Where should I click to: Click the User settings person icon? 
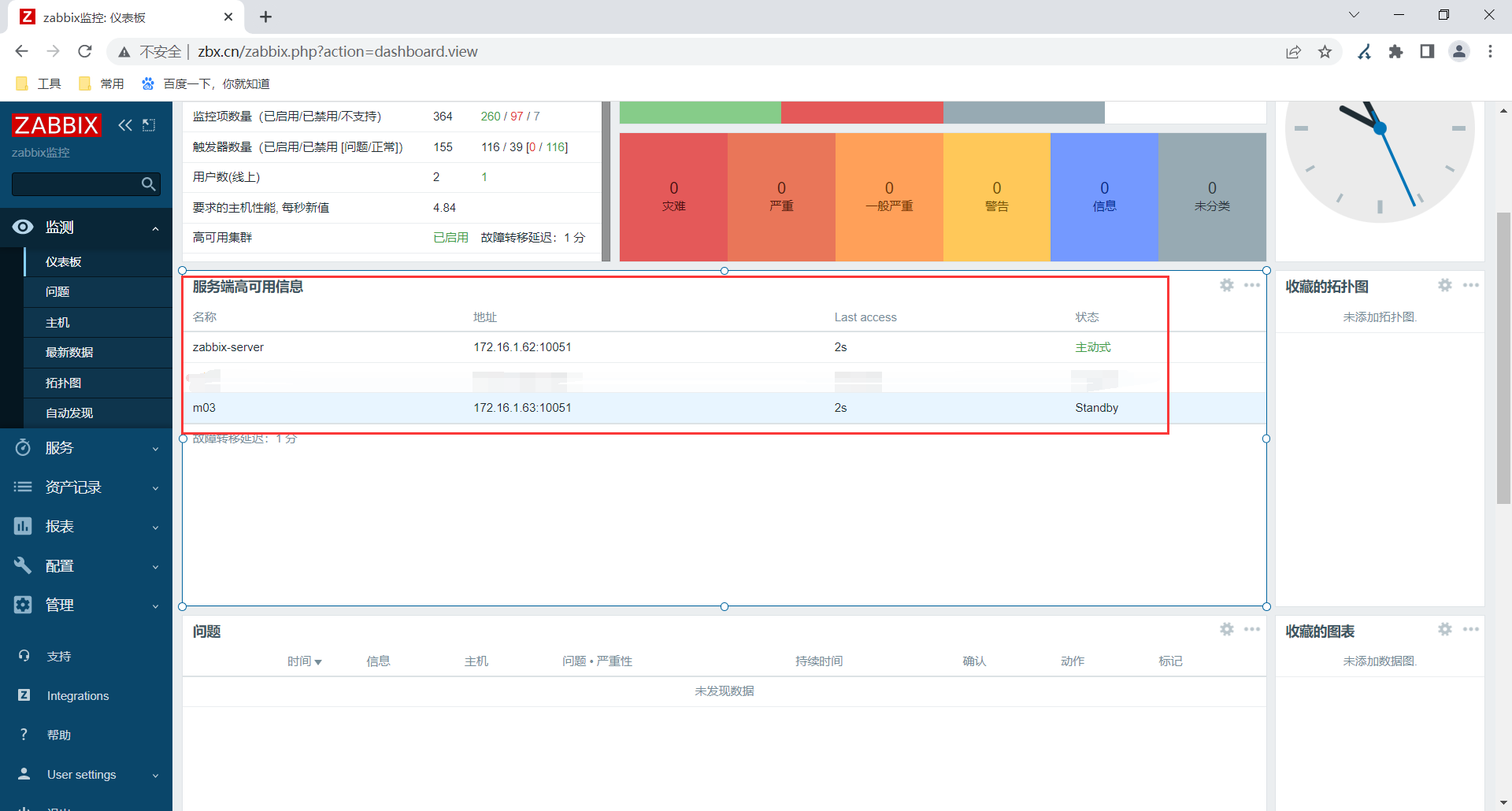click(24, 774)
